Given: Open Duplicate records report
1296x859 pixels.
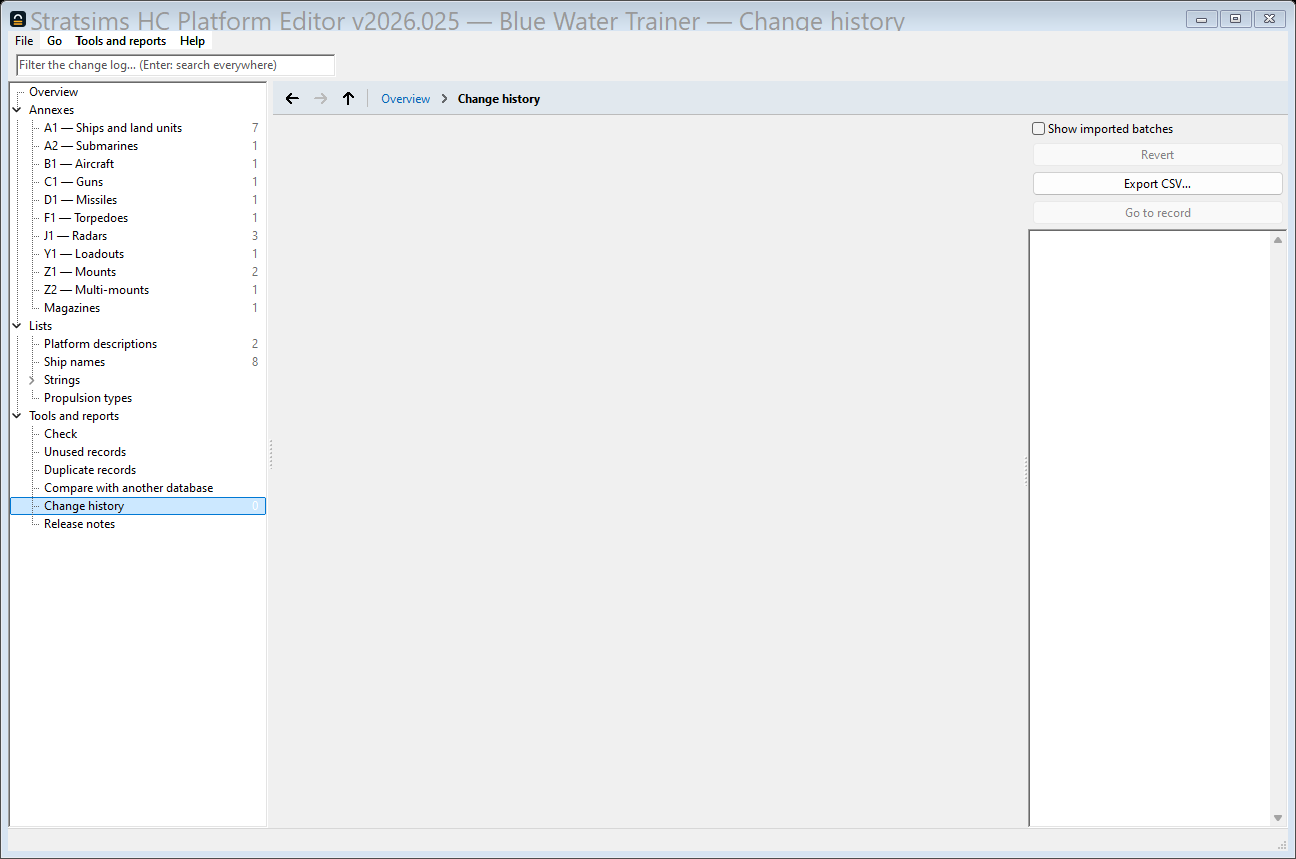Looking at the screenshot, I should coord(90,470).
